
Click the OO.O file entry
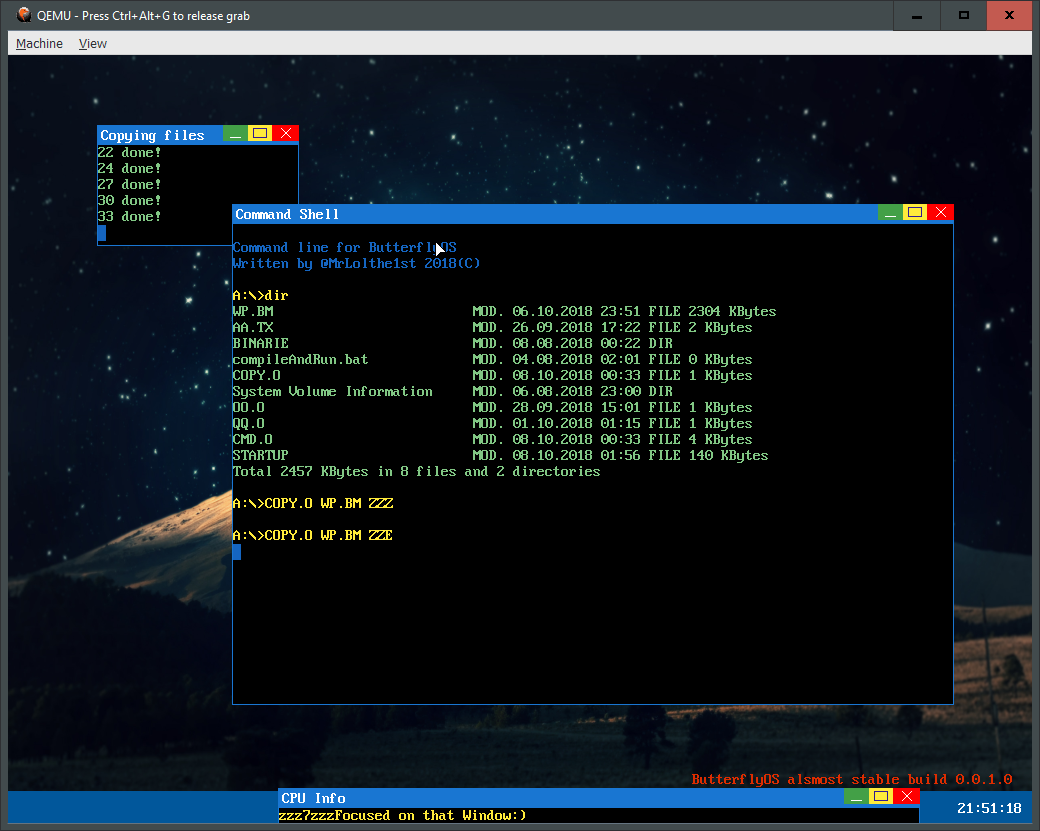[249, 407]
